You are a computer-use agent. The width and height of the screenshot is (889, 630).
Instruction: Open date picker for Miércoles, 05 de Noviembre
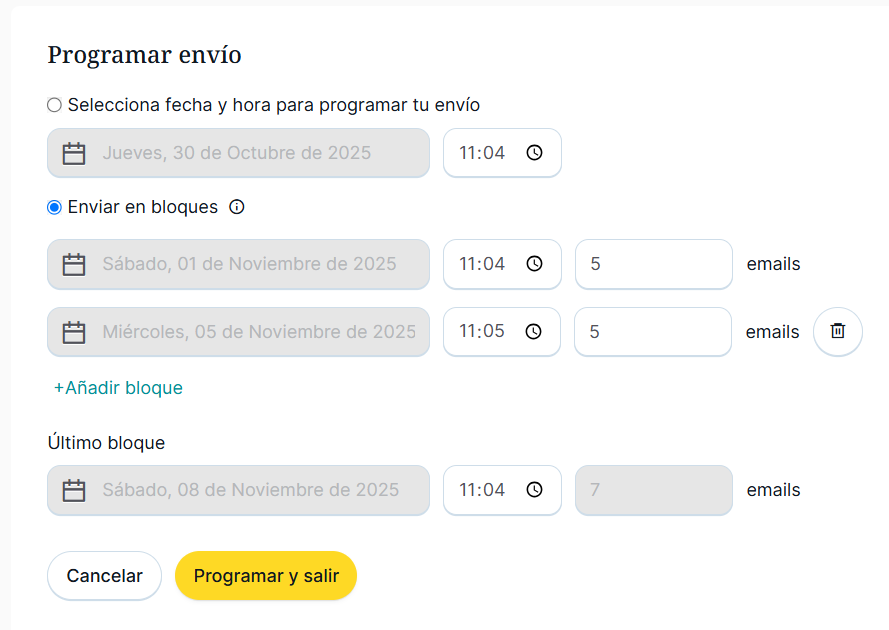pos(258,332)
